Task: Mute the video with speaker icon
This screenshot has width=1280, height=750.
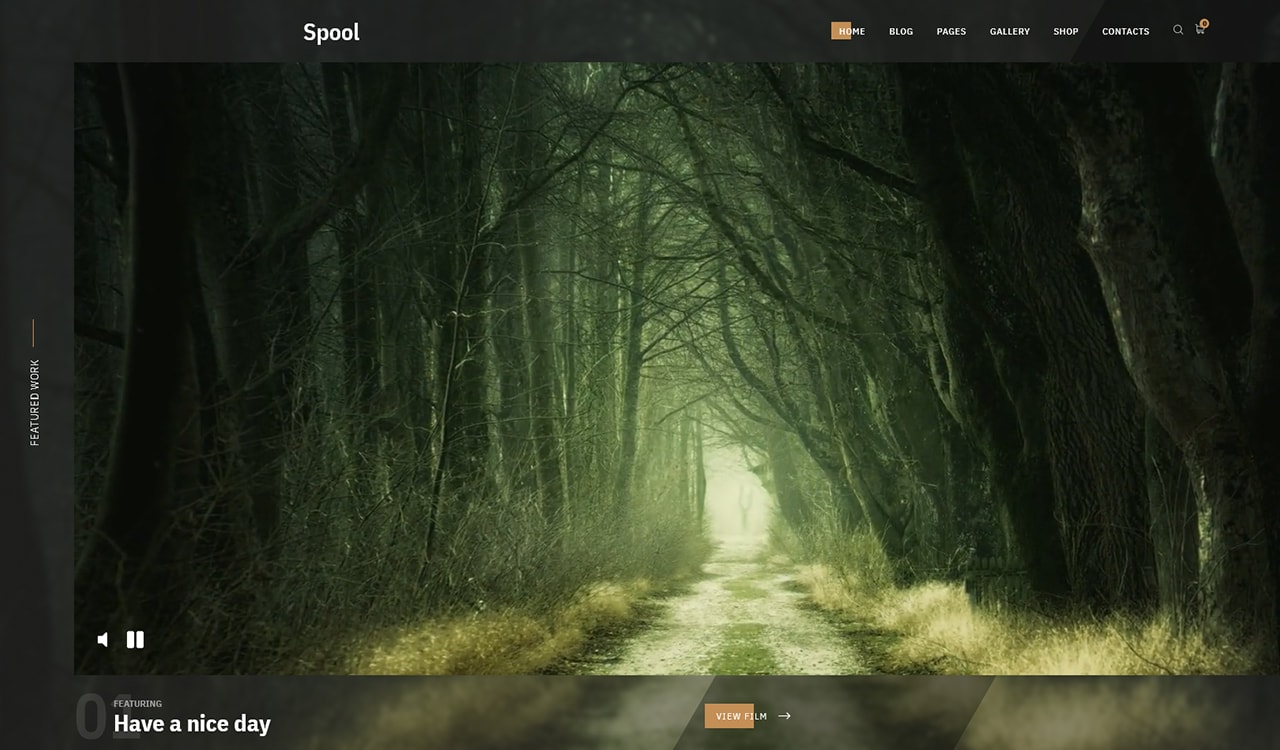Action: coord(102,639)
